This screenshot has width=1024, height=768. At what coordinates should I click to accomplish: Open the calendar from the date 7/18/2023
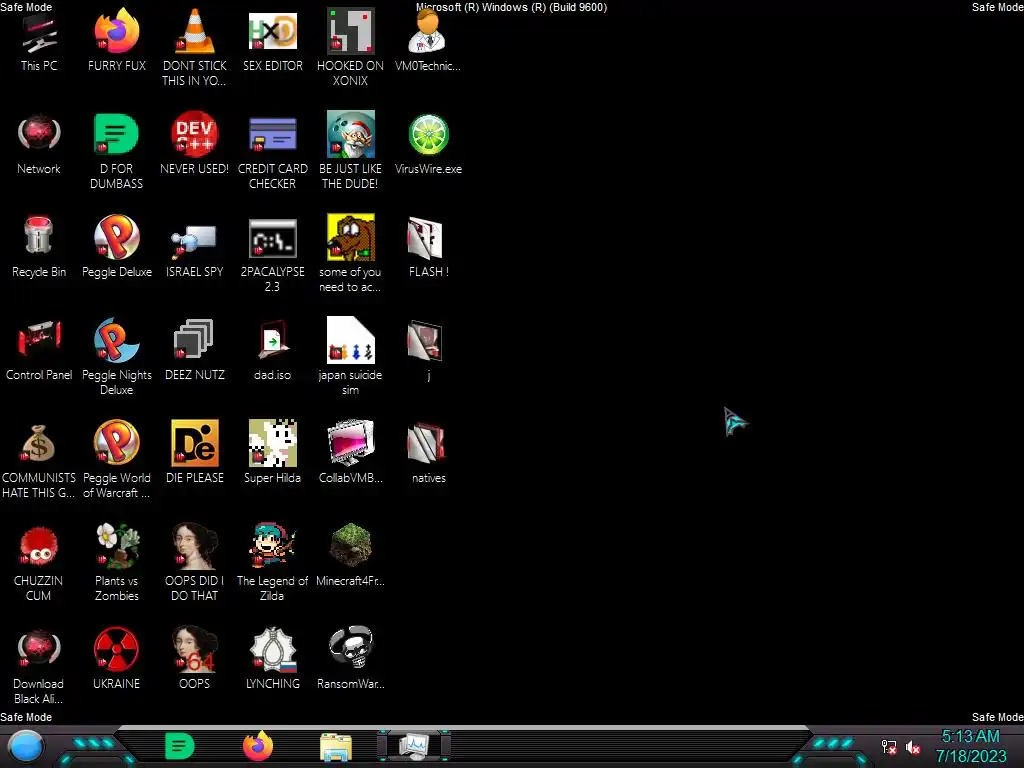point(971,756)
